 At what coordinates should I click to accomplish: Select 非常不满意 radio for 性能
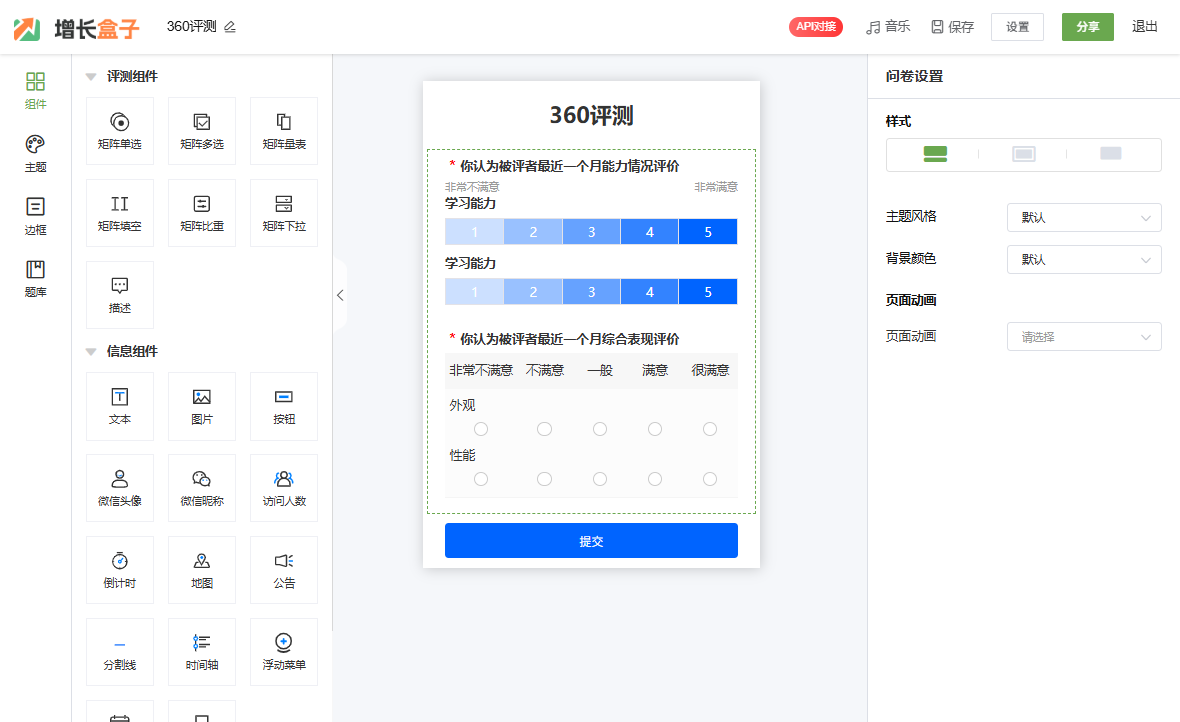click(x=481, y=479)
